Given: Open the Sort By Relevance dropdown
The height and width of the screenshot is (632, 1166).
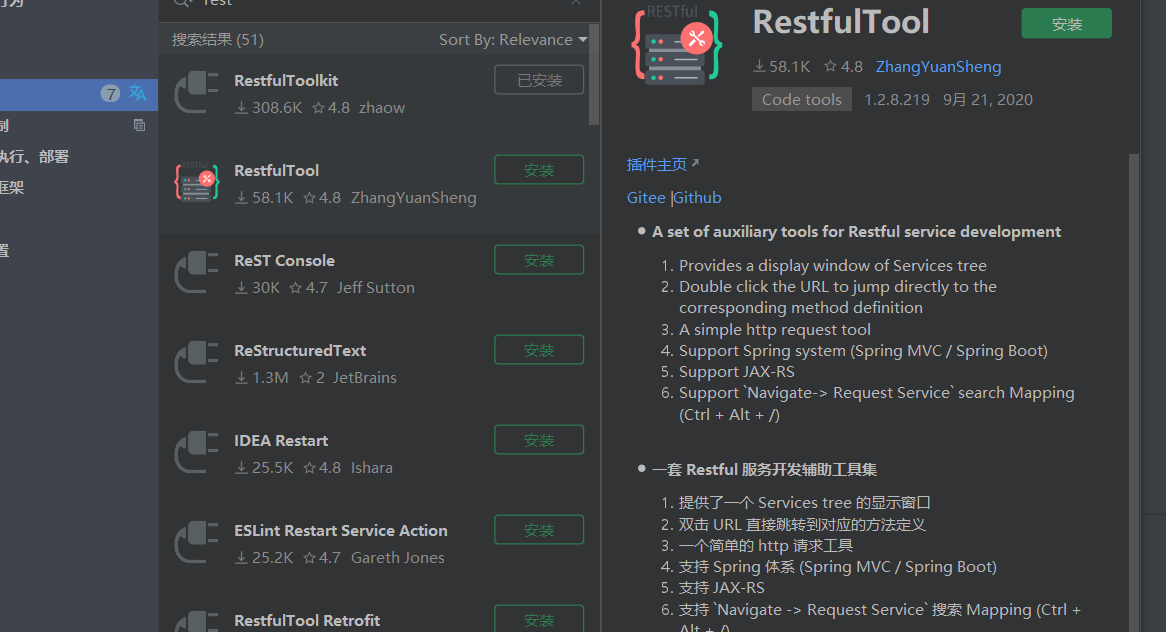Looking at the screenshot, I should click(x=513, y=39).
